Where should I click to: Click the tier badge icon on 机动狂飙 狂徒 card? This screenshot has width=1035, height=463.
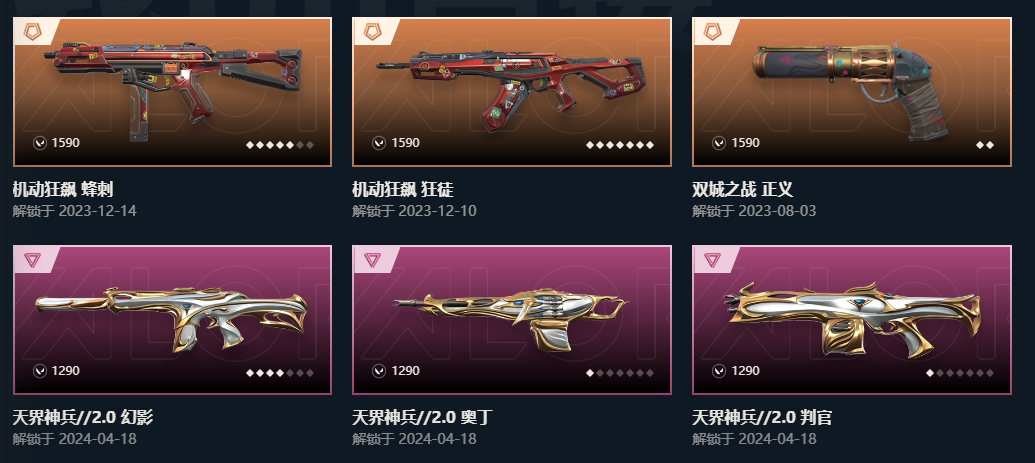[372, 31]
